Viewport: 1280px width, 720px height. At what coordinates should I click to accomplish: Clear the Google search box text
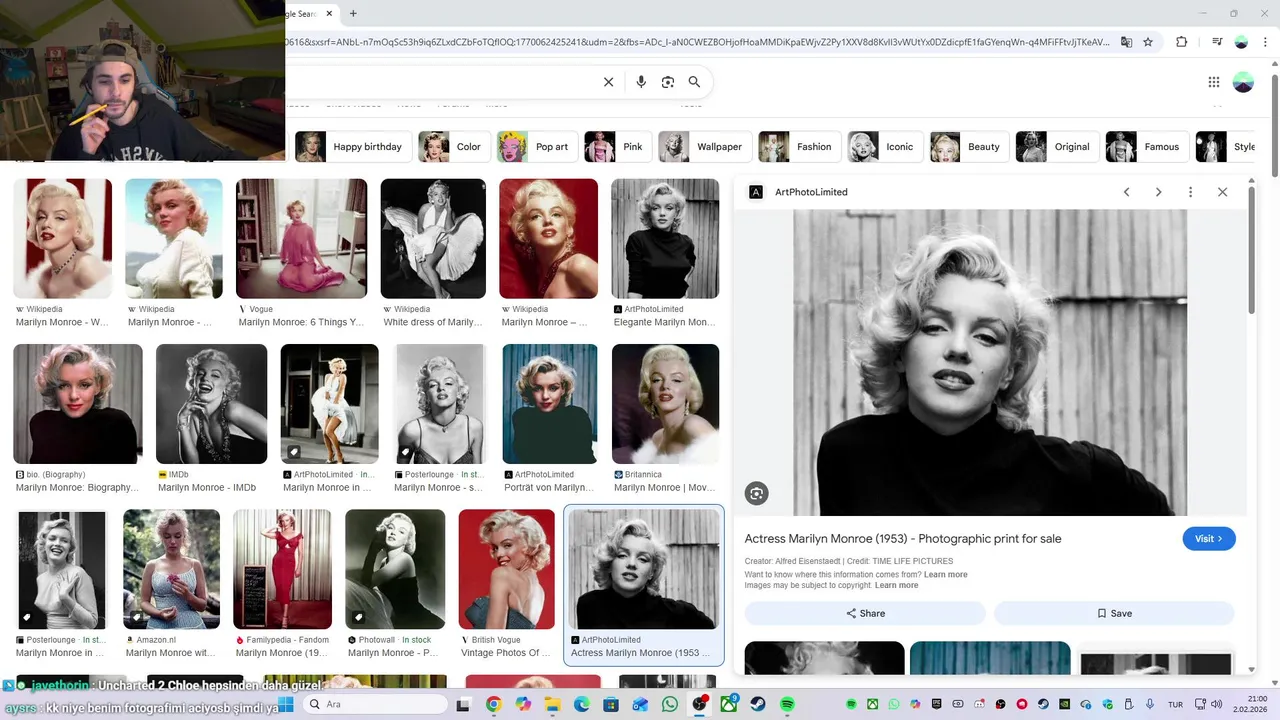coord(608,82)
